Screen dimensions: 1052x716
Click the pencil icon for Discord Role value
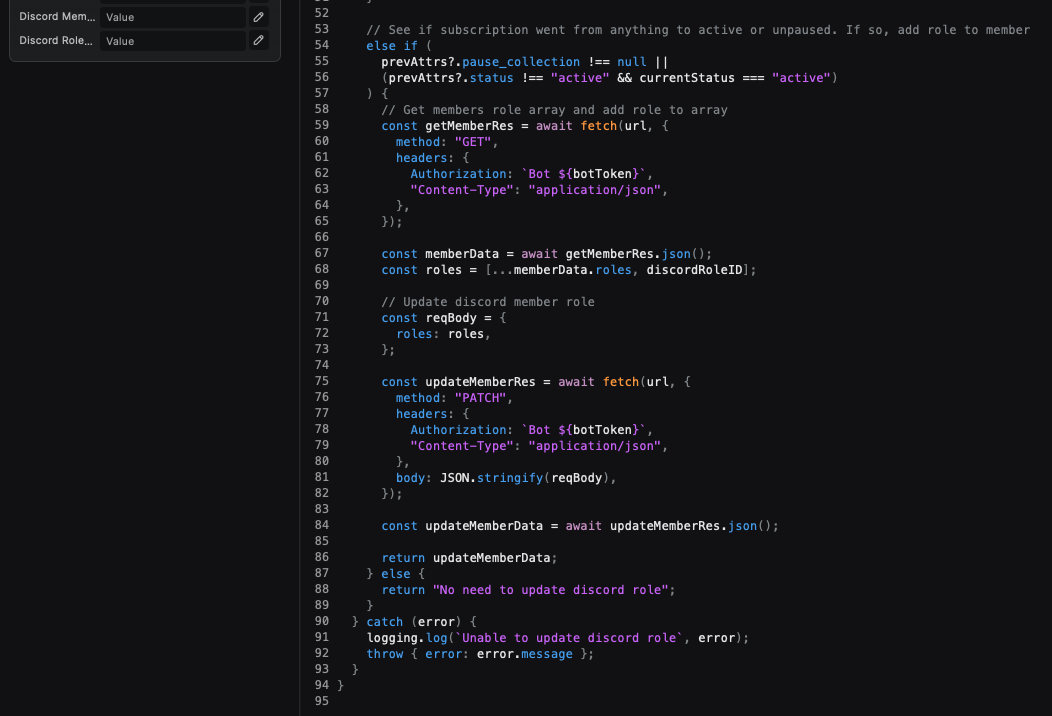coord(259,41)
